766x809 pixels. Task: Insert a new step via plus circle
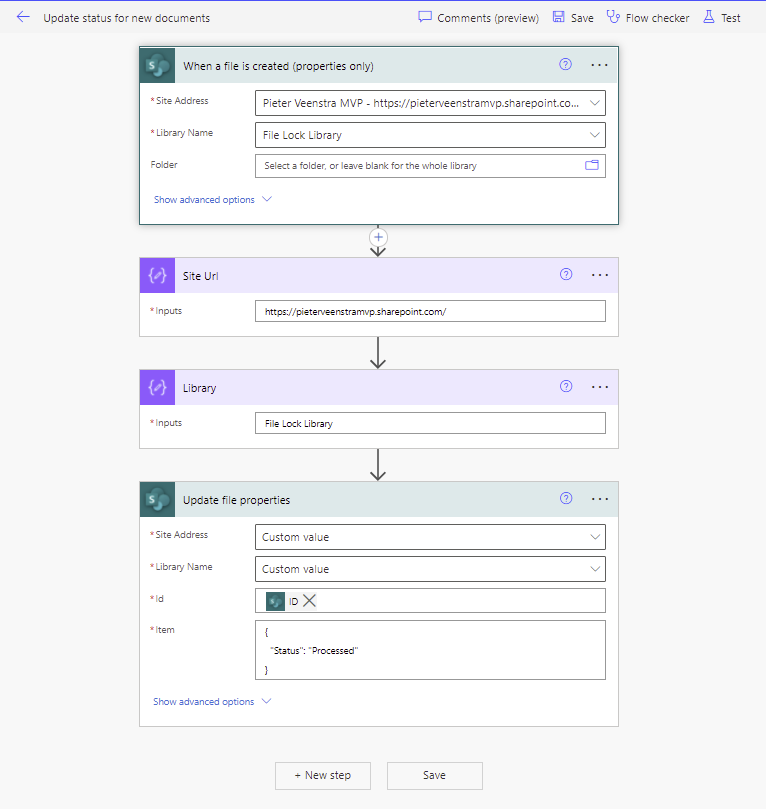[378, 237]
